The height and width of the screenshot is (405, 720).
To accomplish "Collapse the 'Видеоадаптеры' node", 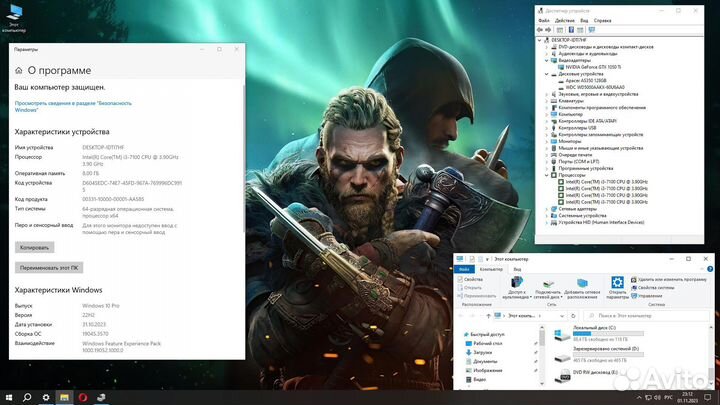I will click(x=547, y=60).
